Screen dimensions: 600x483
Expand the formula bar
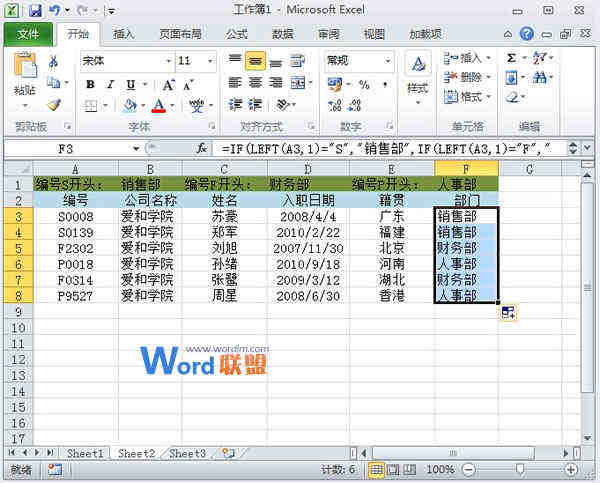pos(588,147)
